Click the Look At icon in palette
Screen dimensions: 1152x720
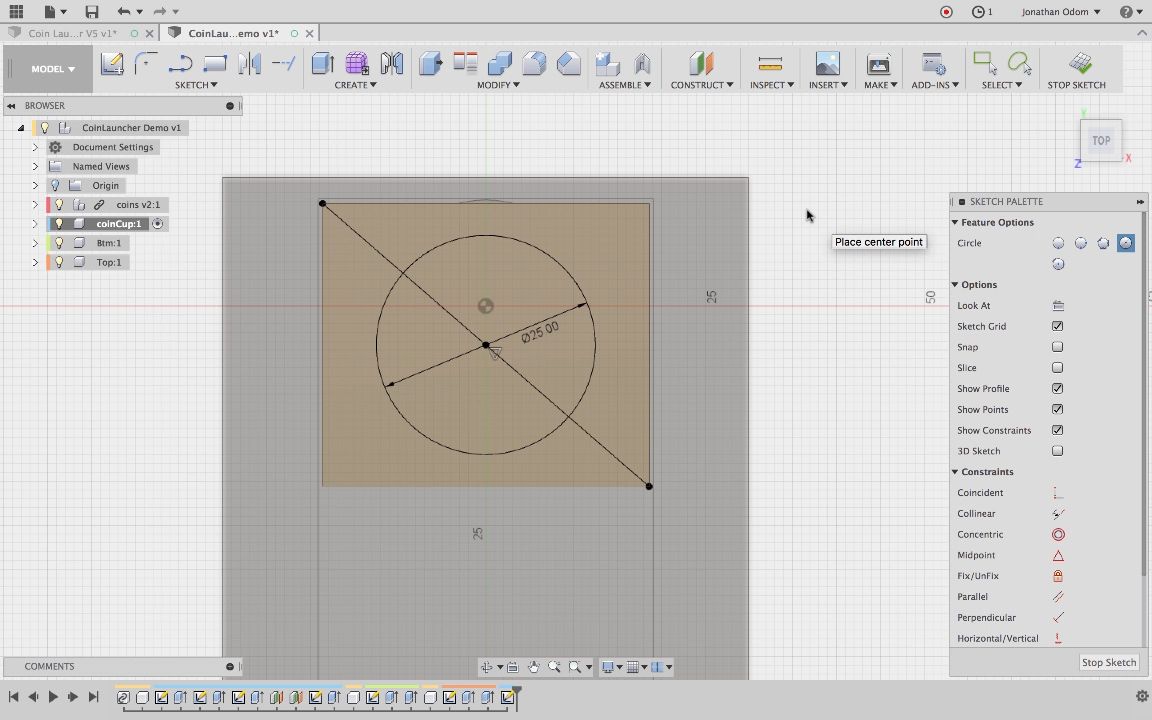tap(1058, 306)
